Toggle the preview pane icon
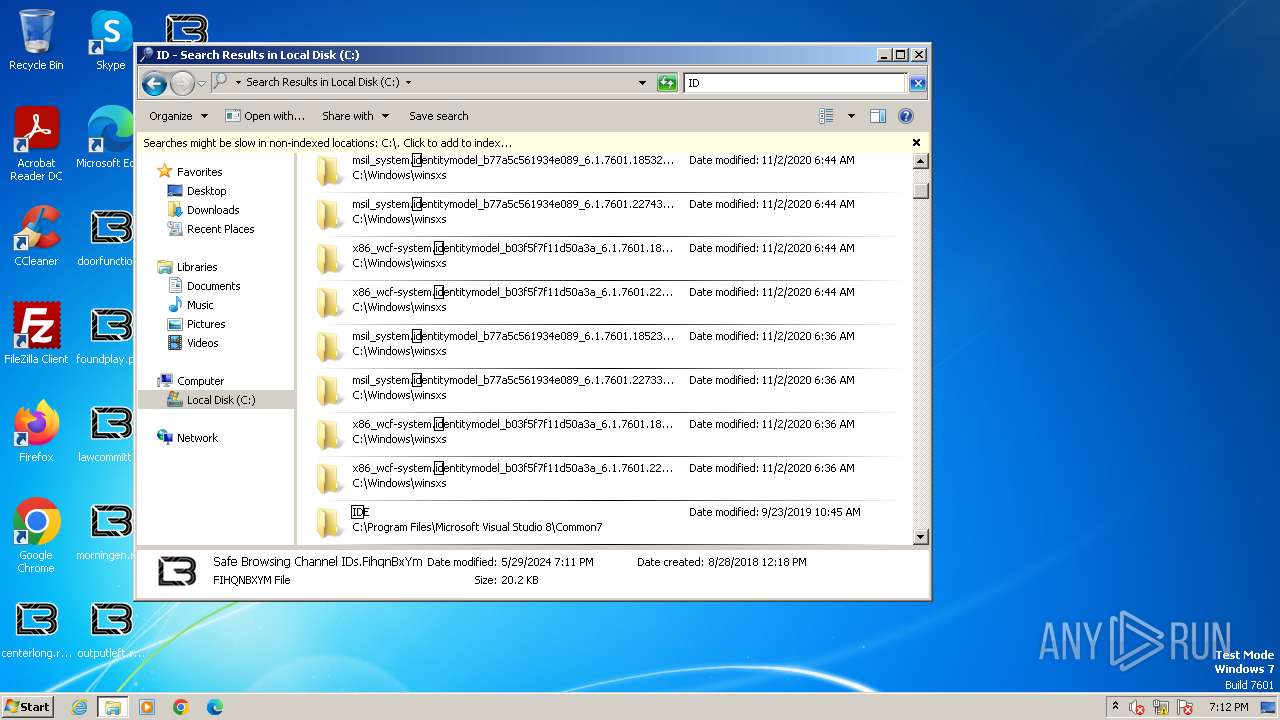1280x720 pixels. click(x=877, y=116)
